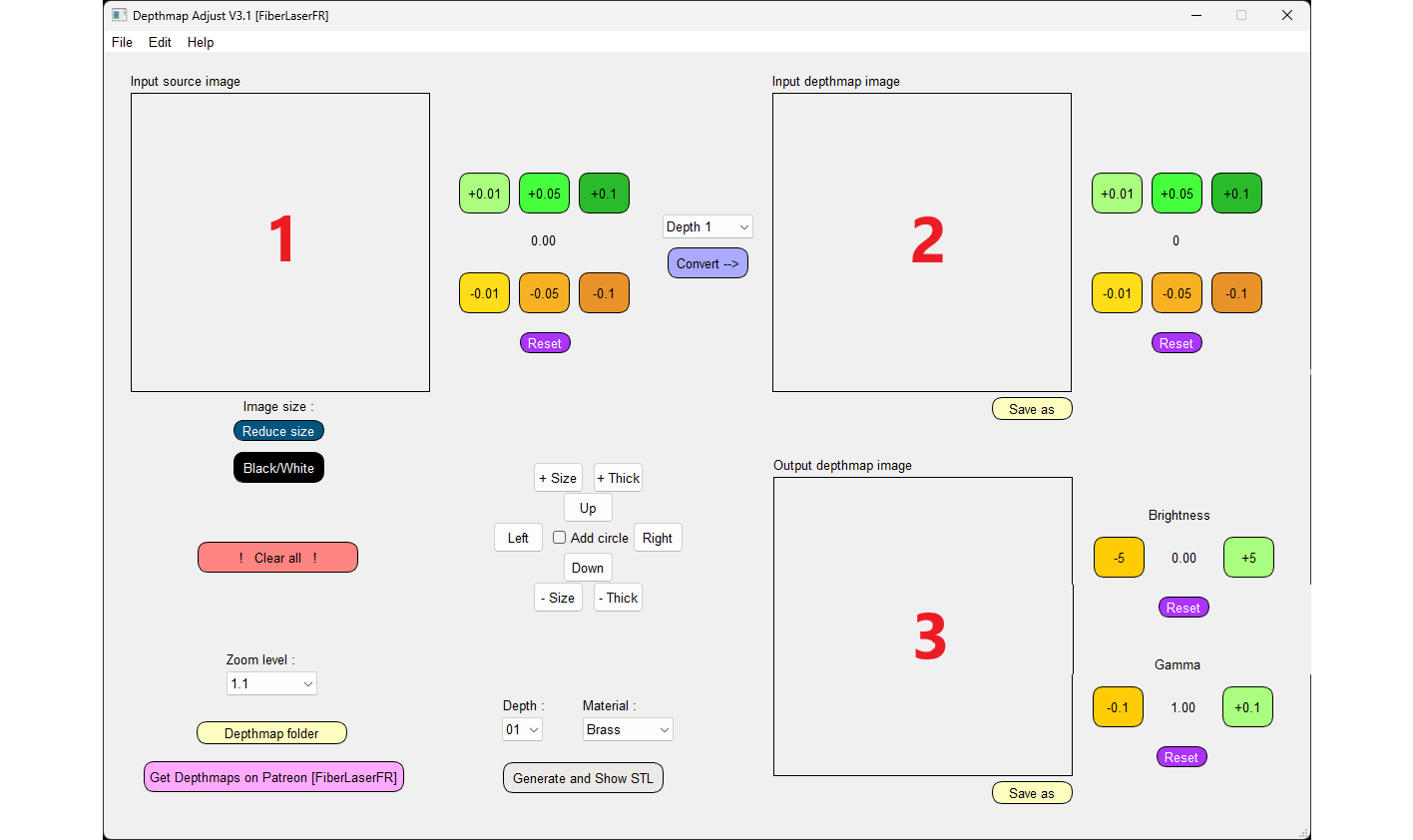
Task: Decrease Brightness with the -5 button
Action: click(1119, 558)
